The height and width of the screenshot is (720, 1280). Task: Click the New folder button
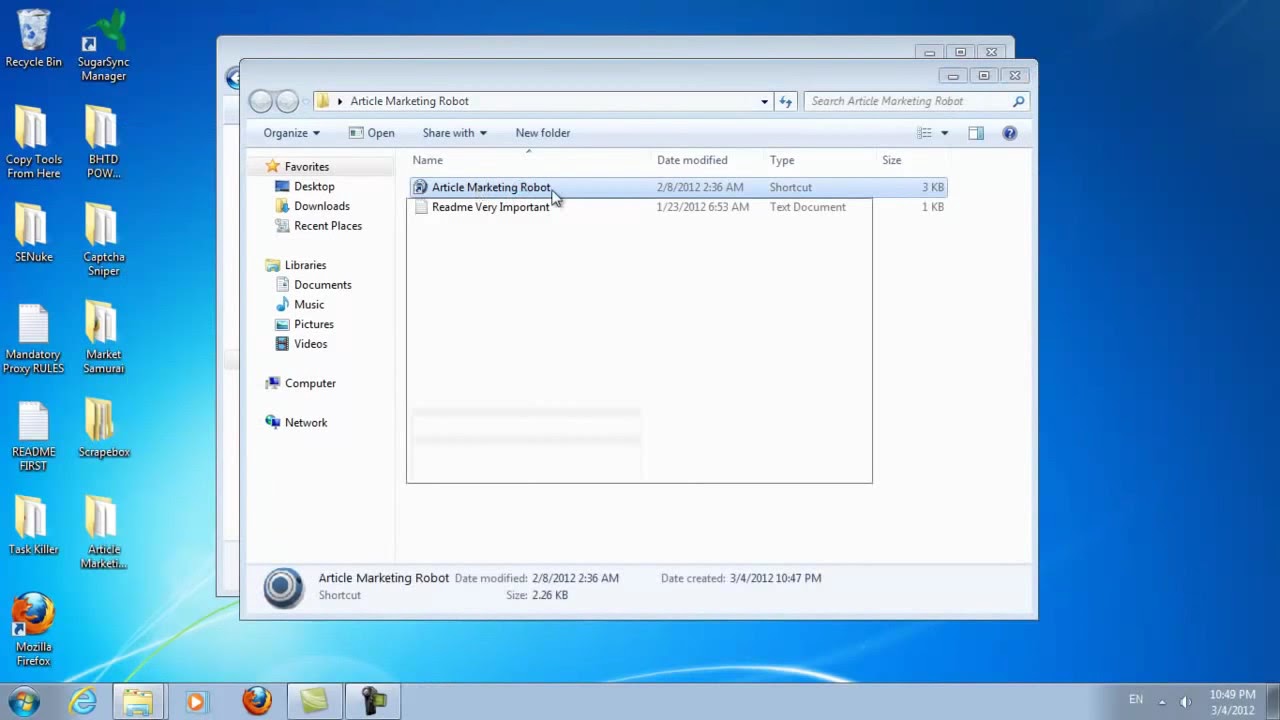(543, 133)
